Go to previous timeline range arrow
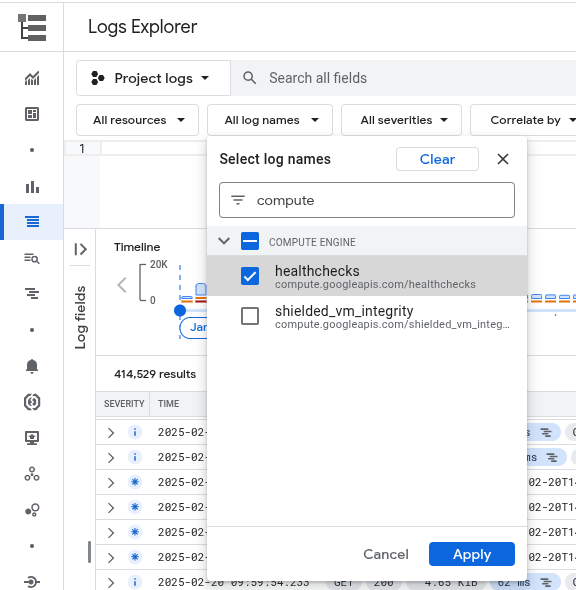 point(122,285)
